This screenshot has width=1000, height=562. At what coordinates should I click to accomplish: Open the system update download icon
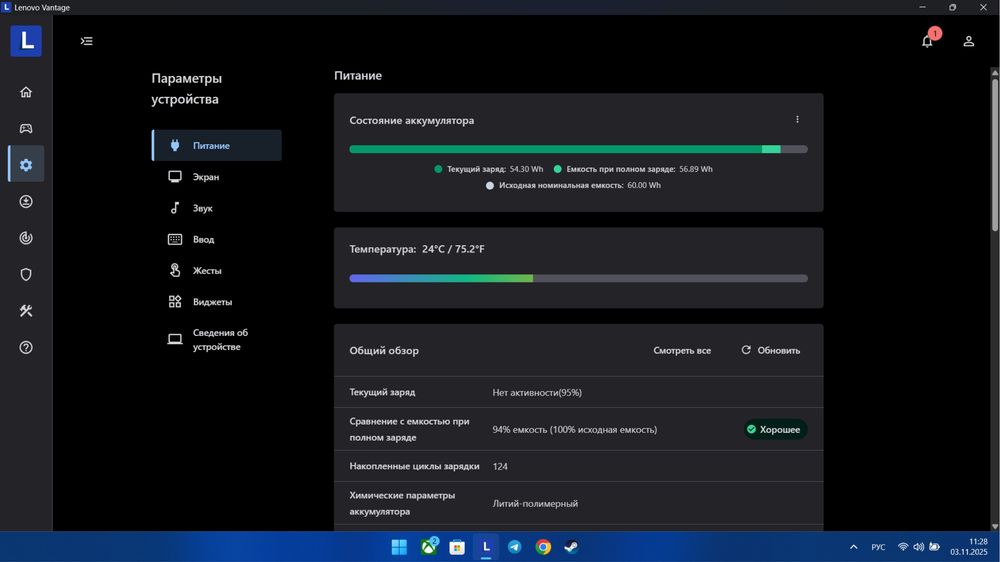[x=26, y=202]
